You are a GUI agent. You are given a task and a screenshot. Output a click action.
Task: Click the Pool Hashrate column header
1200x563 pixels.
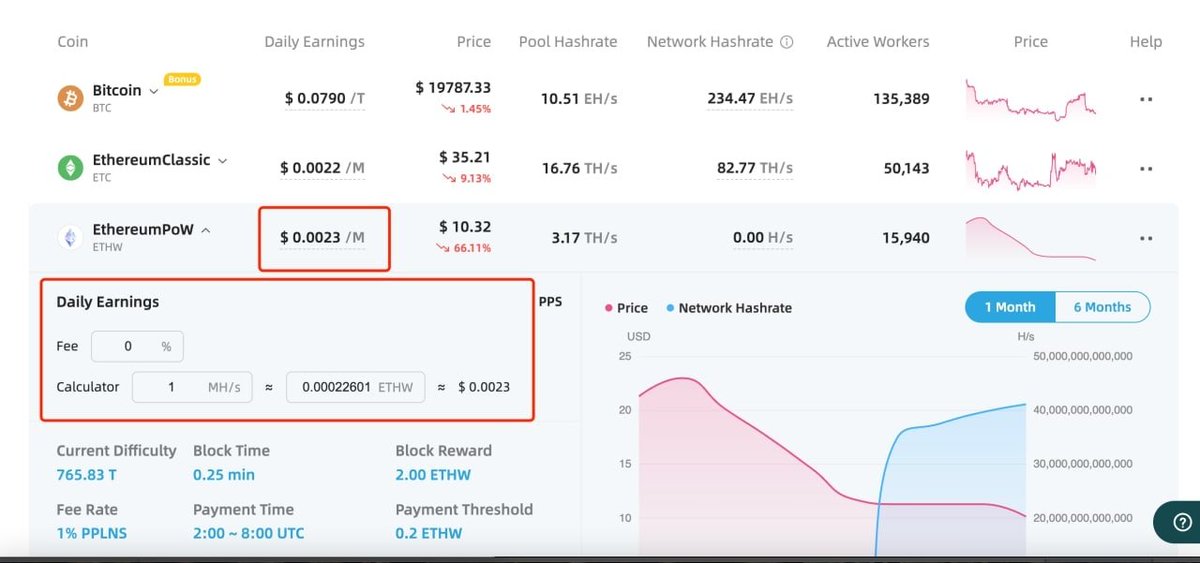click(568, 42)
